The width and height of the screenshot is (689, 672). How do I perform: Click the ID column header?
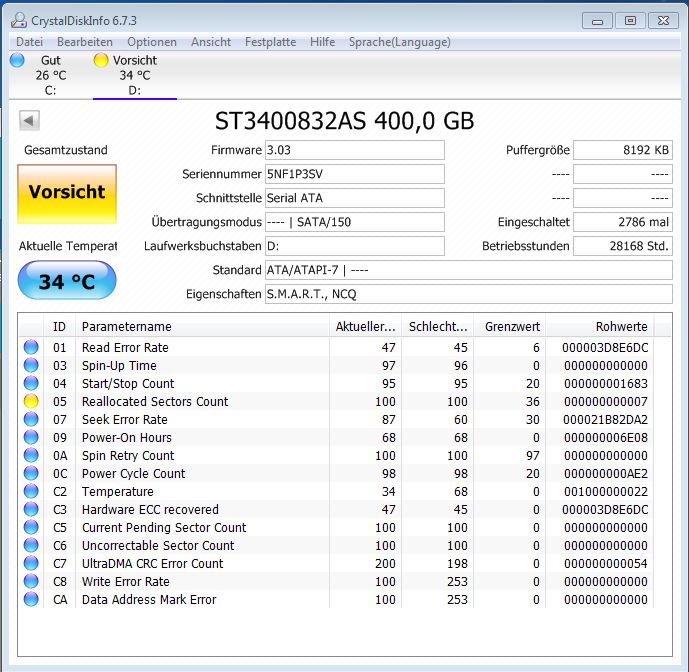[59, 326]
